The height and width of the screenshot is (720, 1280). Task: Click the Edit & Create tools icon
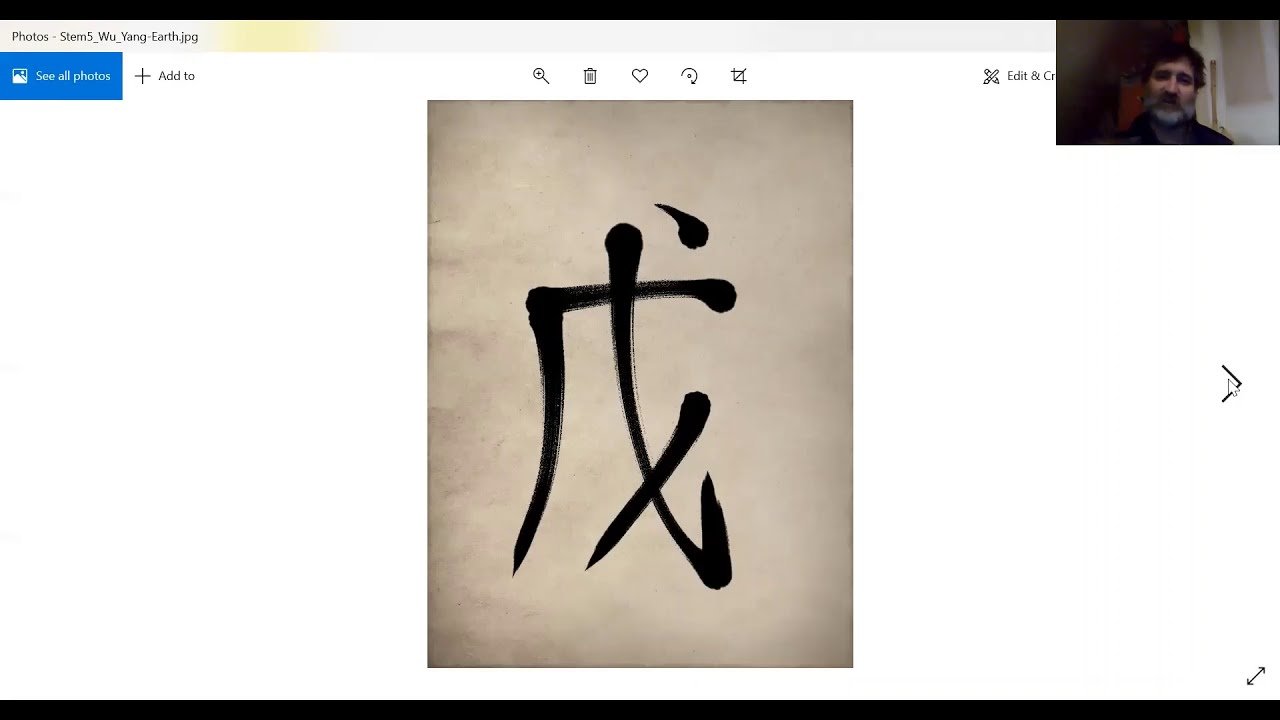click(x=991, y=76)
